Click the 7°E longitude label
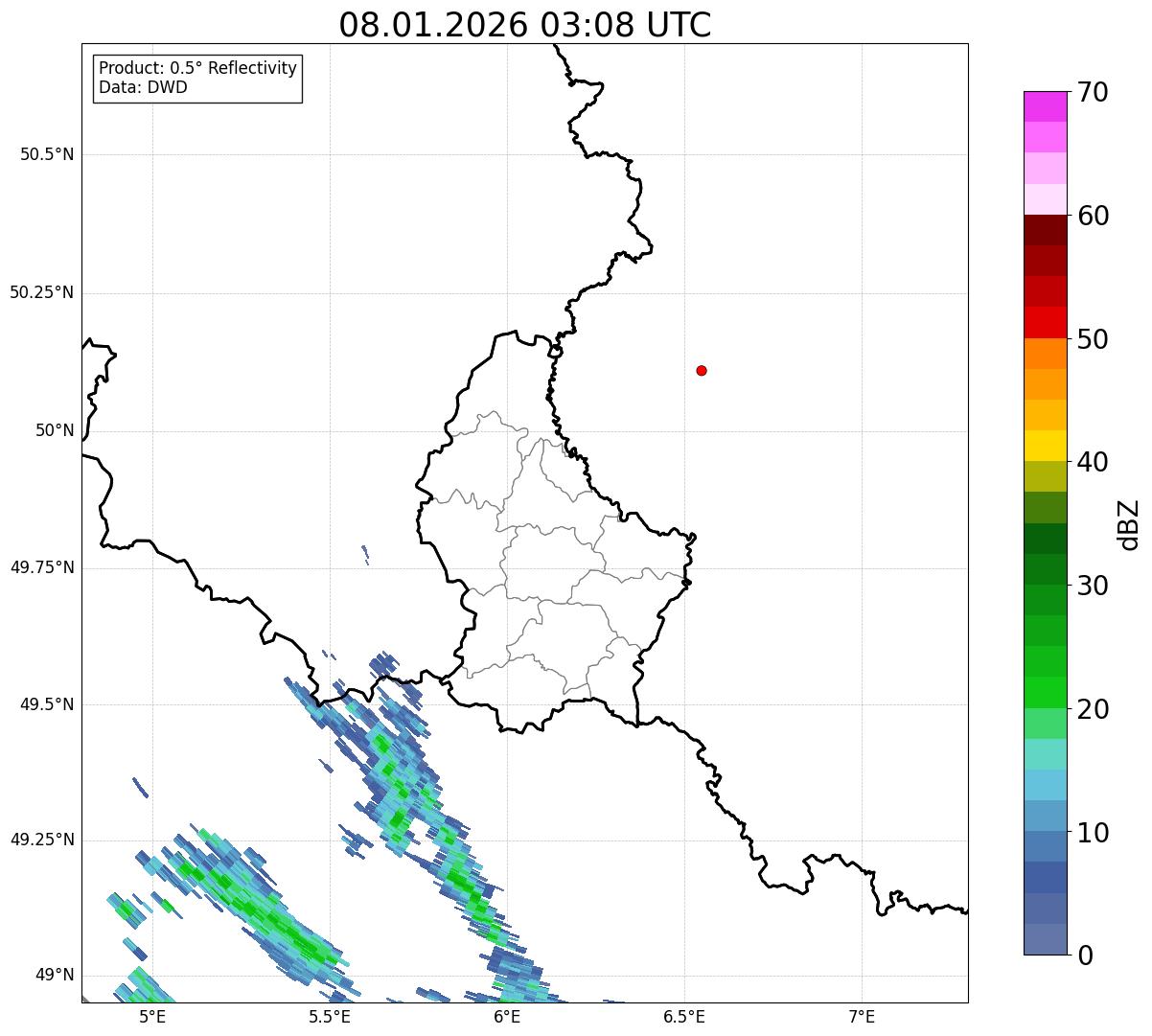 (862, 1017)
